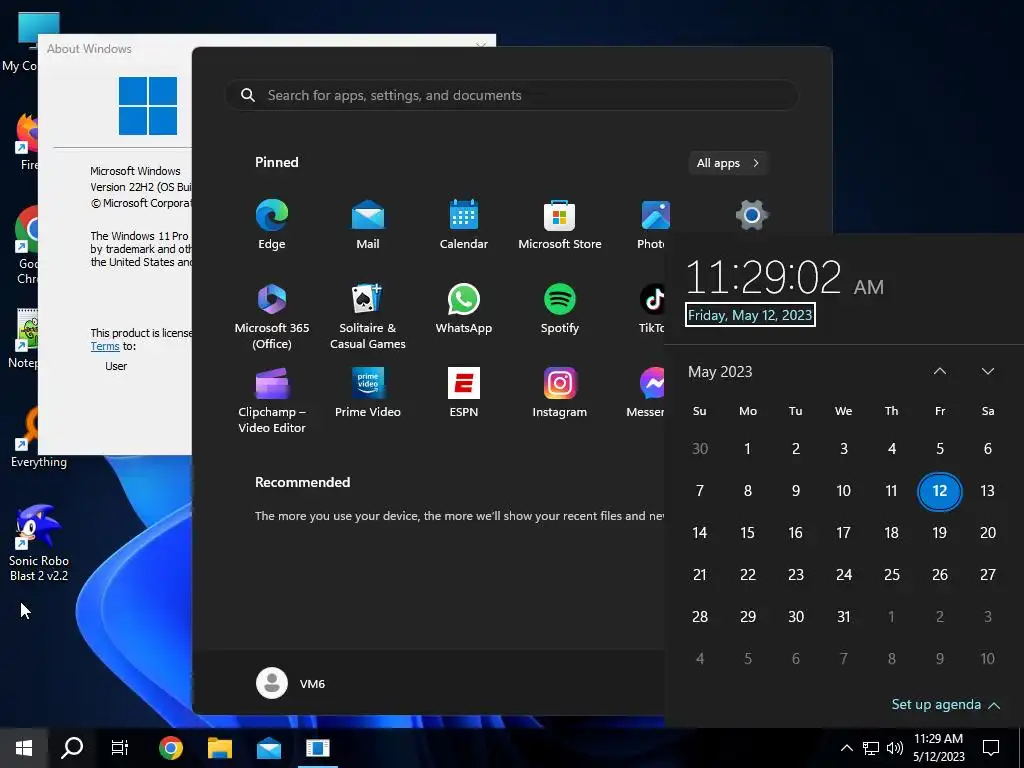Select the greyed 30 in the calendar's first row
This screenshot has width=1024, height=768.
click(699, 449)
